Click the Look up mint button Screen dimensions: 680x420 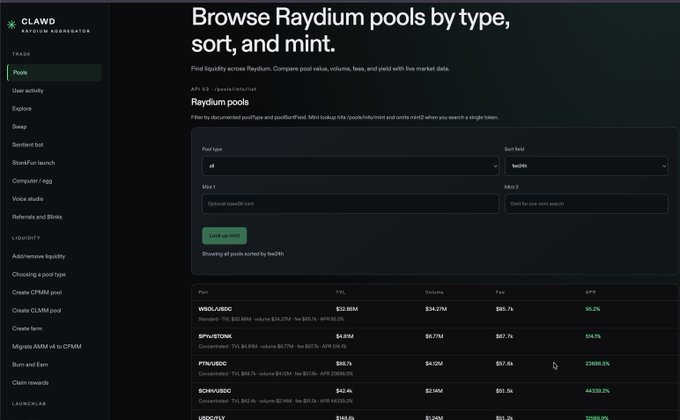coord(224,236)
